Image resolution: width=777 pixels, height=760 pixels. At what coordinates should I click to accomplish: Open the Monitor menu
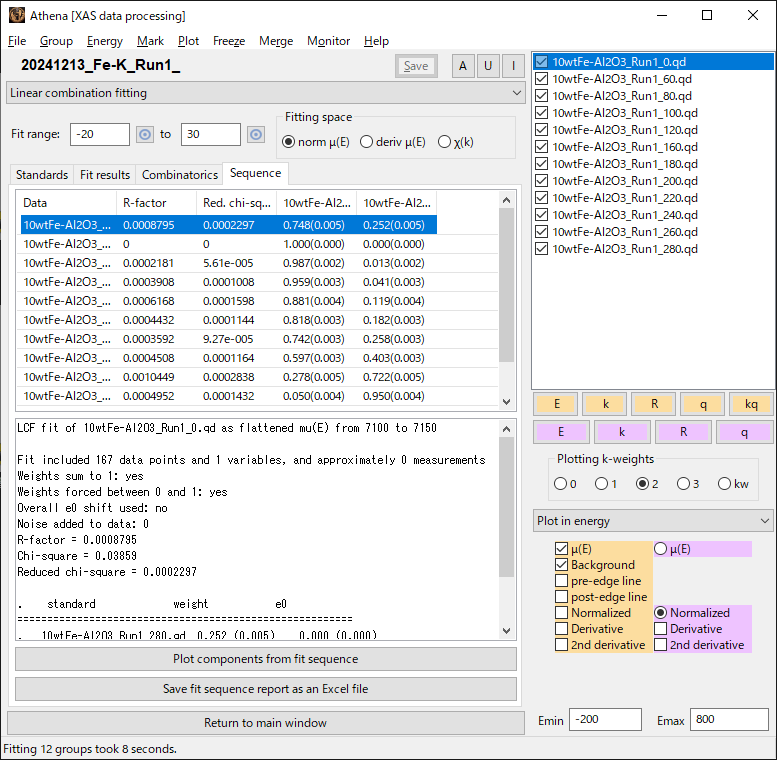coord(329,41)
